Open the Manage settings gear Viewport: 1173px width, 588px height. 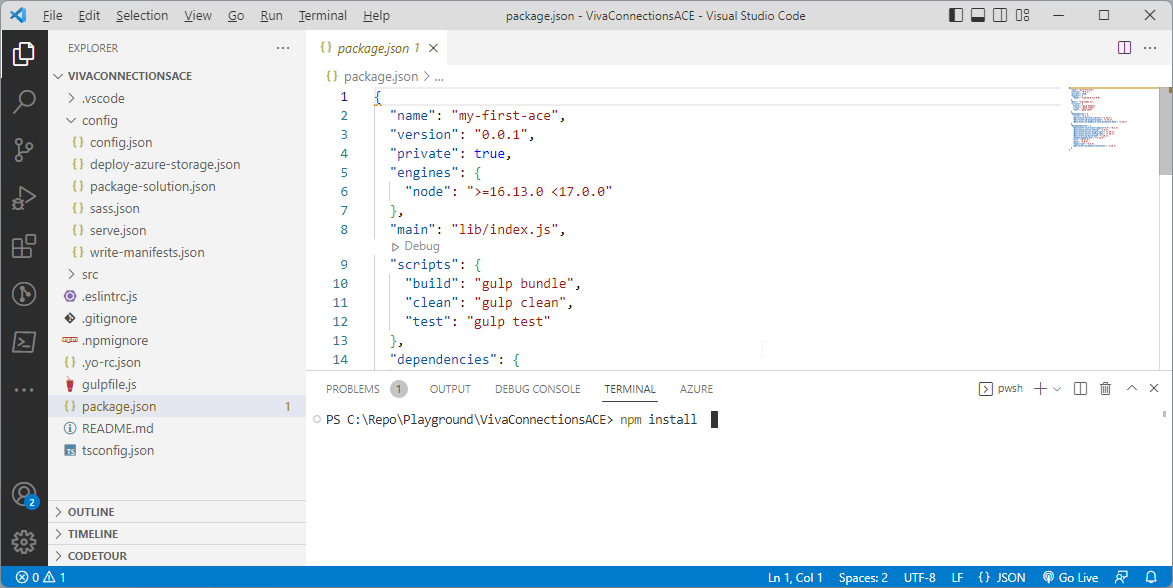24,542
